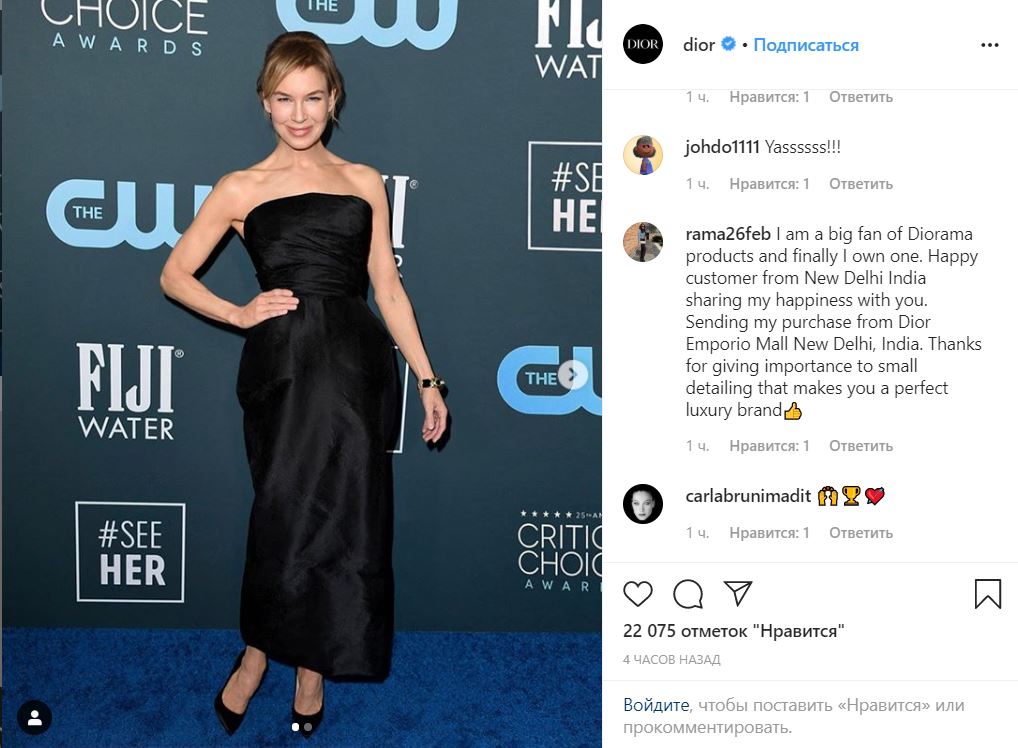Image resolution: width=1018 pixels, height=748 pixels.
Task: Click johdo1111 profile avatar
Action: [x=643, y=155]
